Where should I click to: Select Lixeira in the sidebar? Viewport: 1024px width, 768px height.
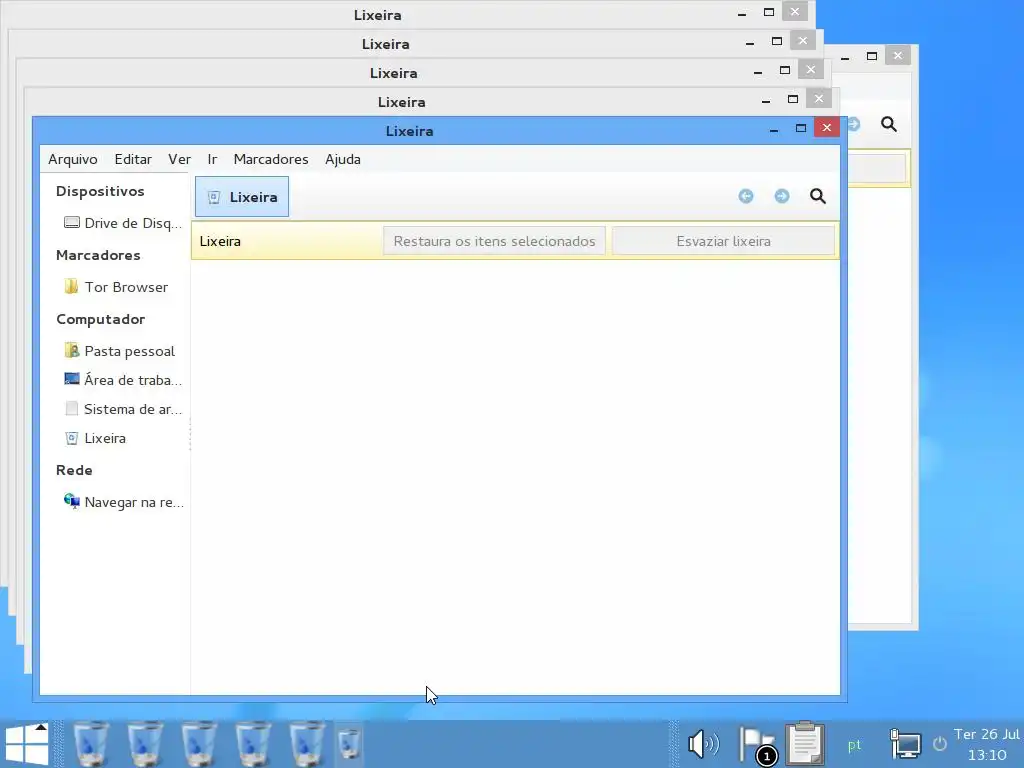tap(95, 438)
